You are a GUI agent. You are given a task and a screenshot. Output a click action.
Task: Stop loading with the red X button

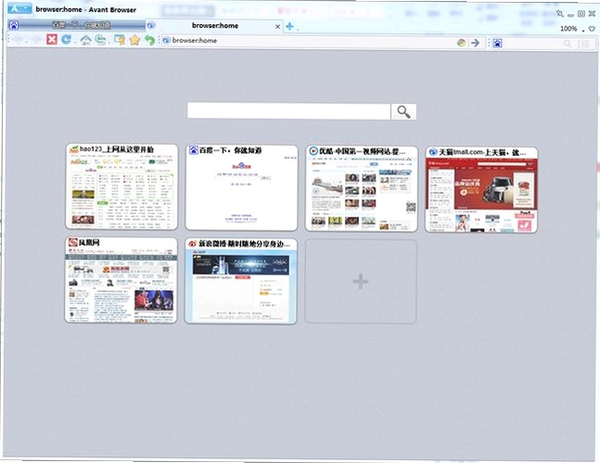(52, 39)
